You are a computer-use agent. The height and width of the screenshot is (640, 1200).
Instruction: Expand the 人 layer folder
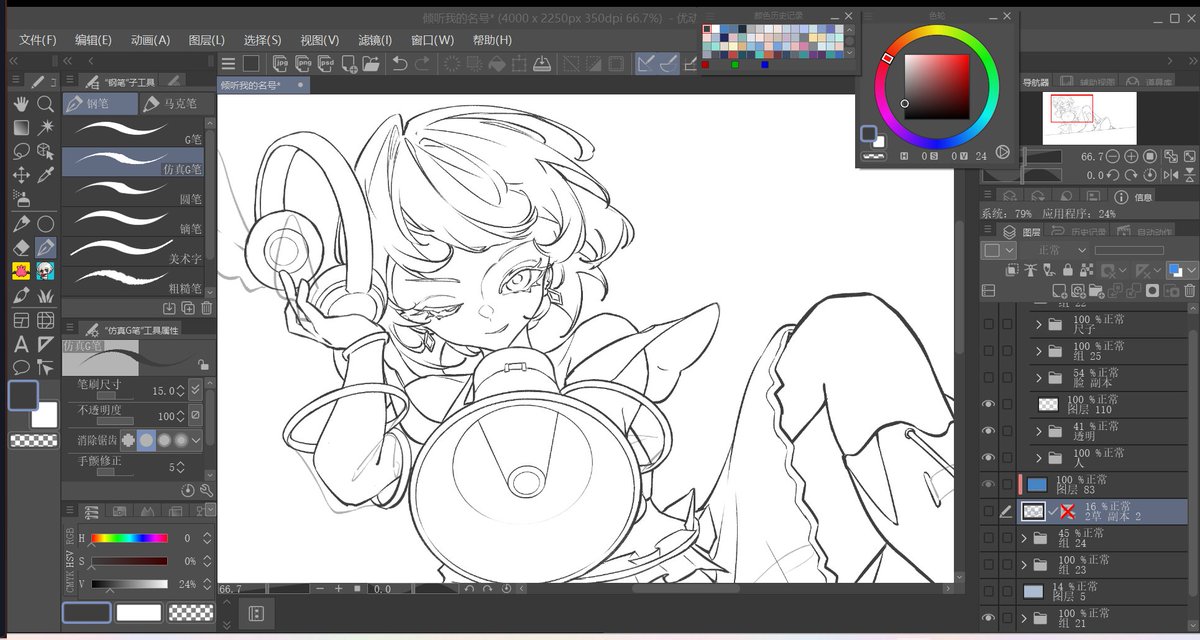(1039, 458)
